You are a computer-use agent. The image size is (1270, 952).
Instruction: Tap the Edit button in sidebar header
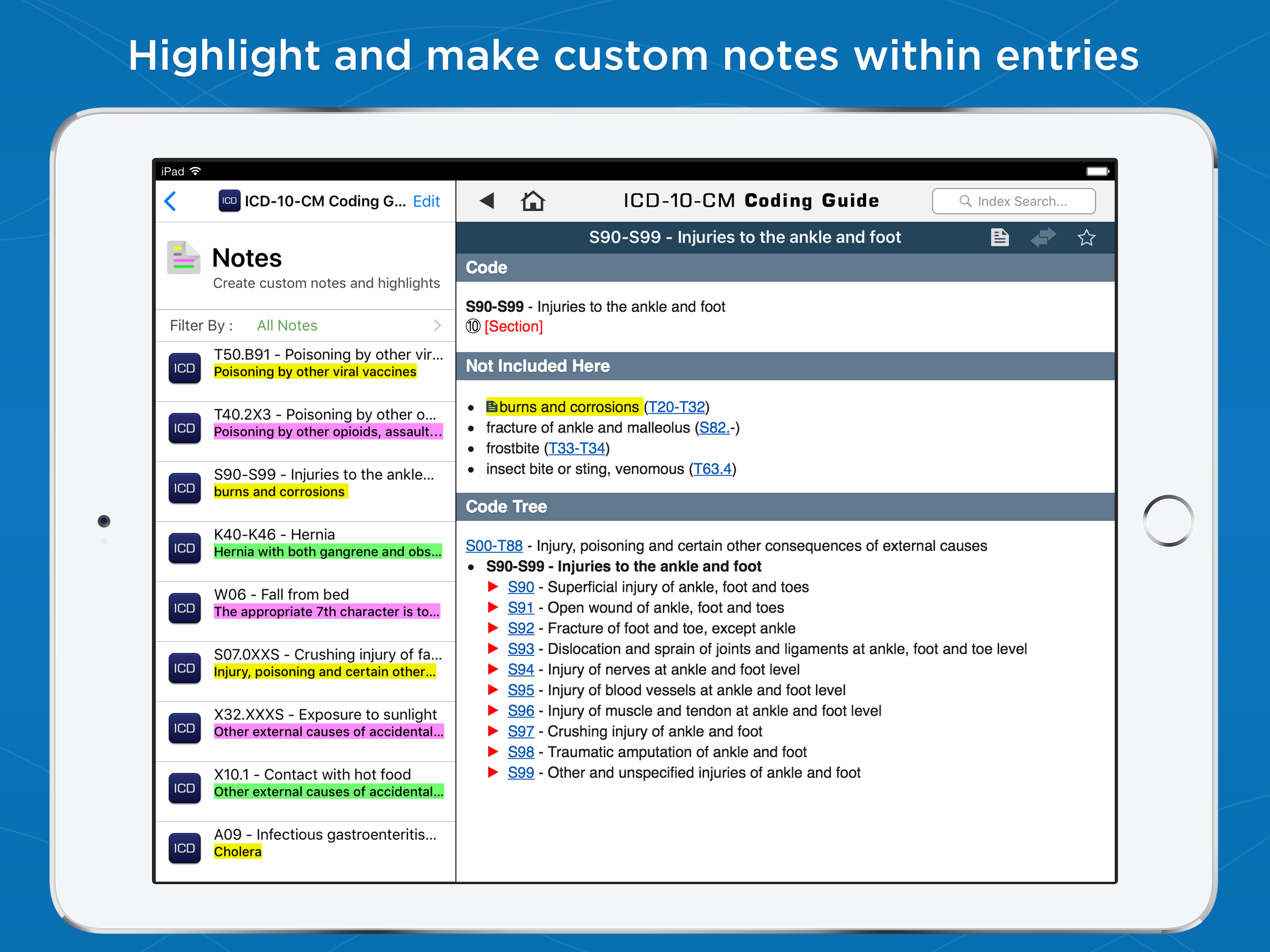click(427, 201)
